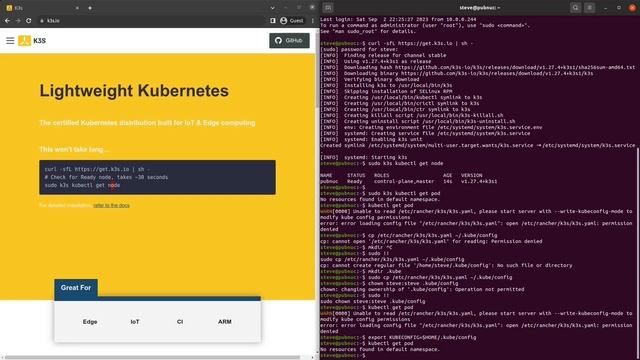
Task: Select the 'Great For' tab
Action: pyautogui.click(x=76, y=288)
